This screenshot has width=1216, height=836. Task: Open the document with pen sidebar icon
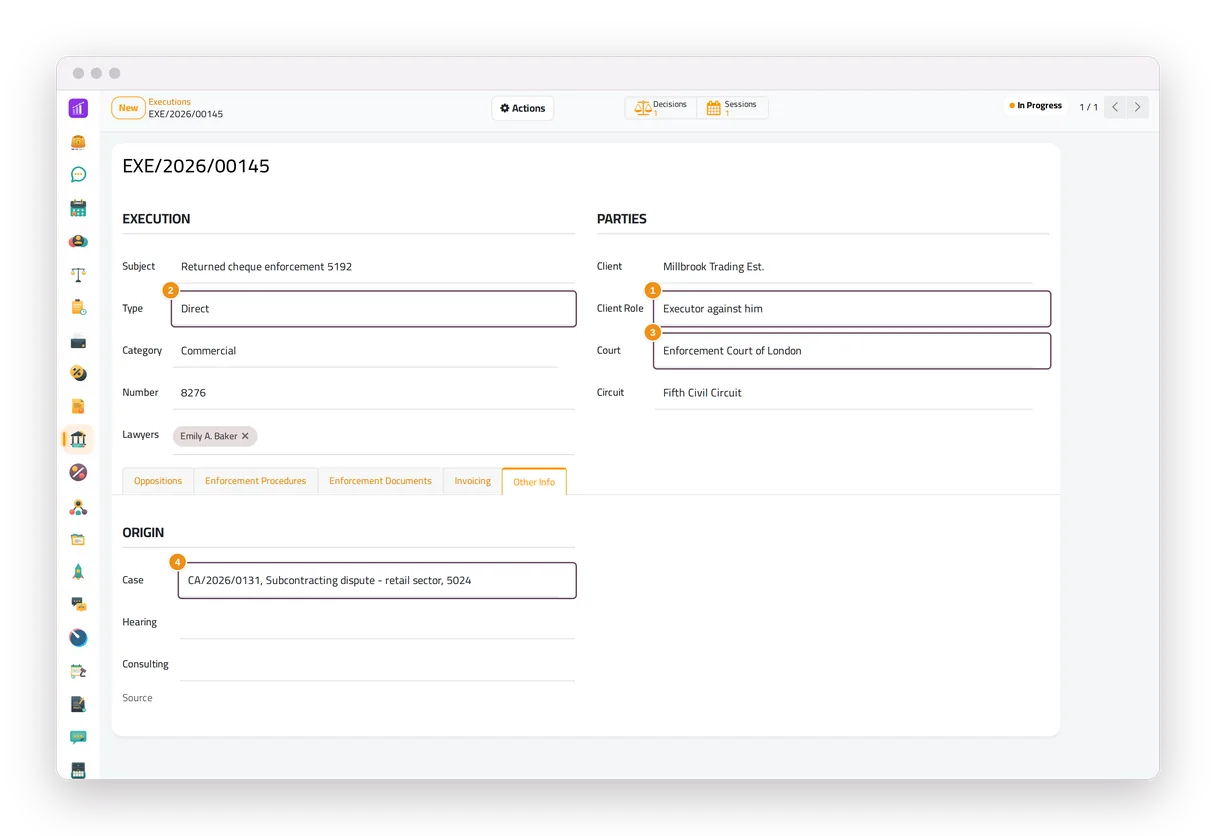[x=78, y=704]
